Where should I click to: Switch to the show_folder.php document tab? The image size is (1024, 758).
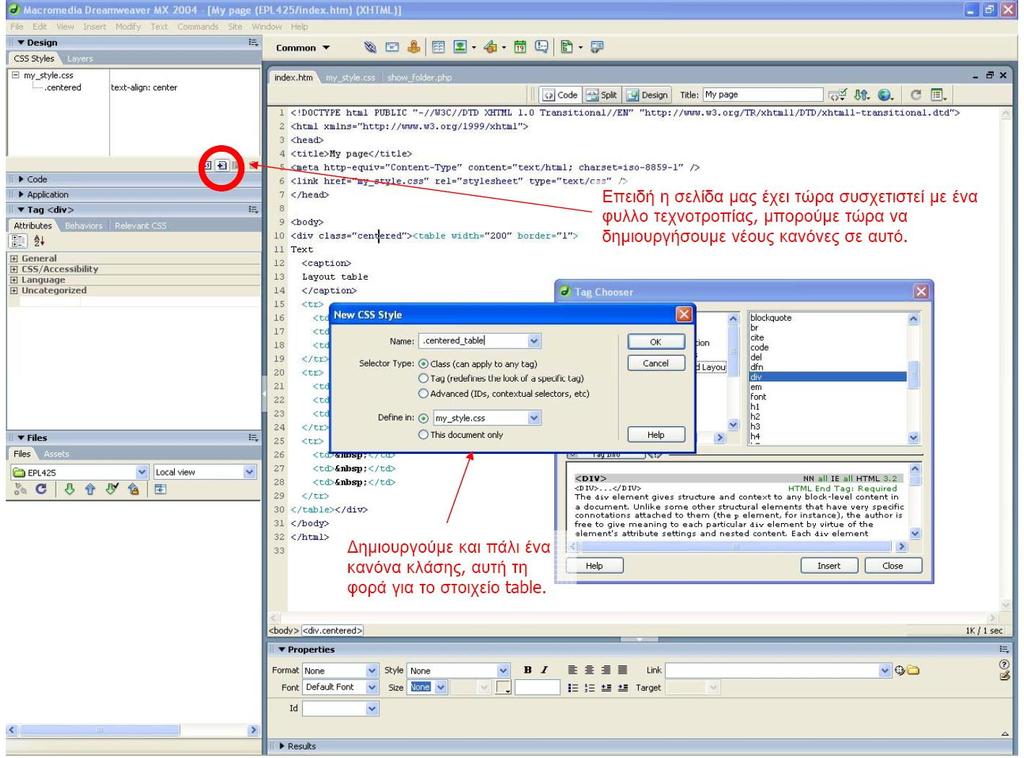(x=419, y=78)
